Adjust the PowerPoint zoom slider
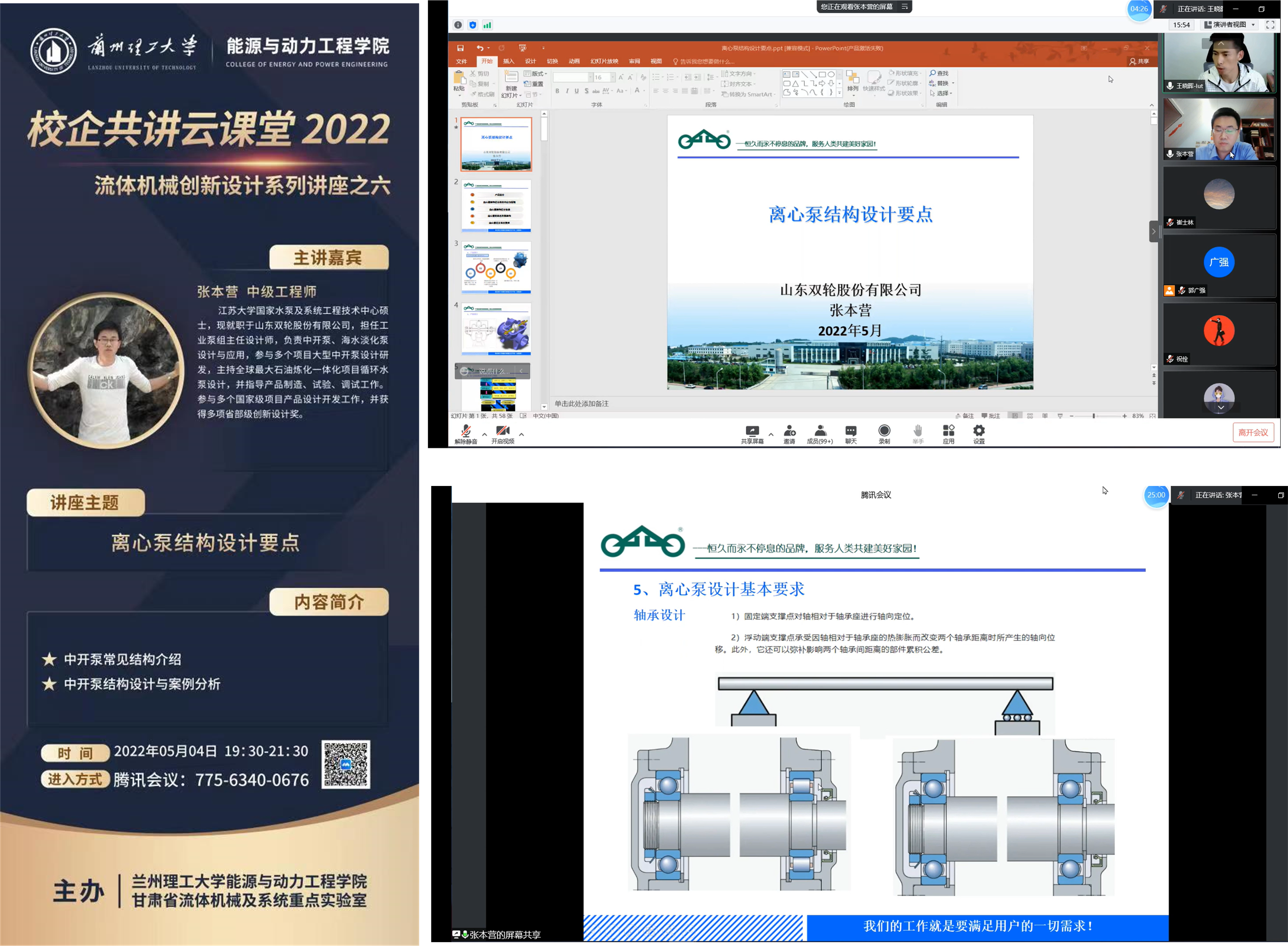 point(1093,415)
